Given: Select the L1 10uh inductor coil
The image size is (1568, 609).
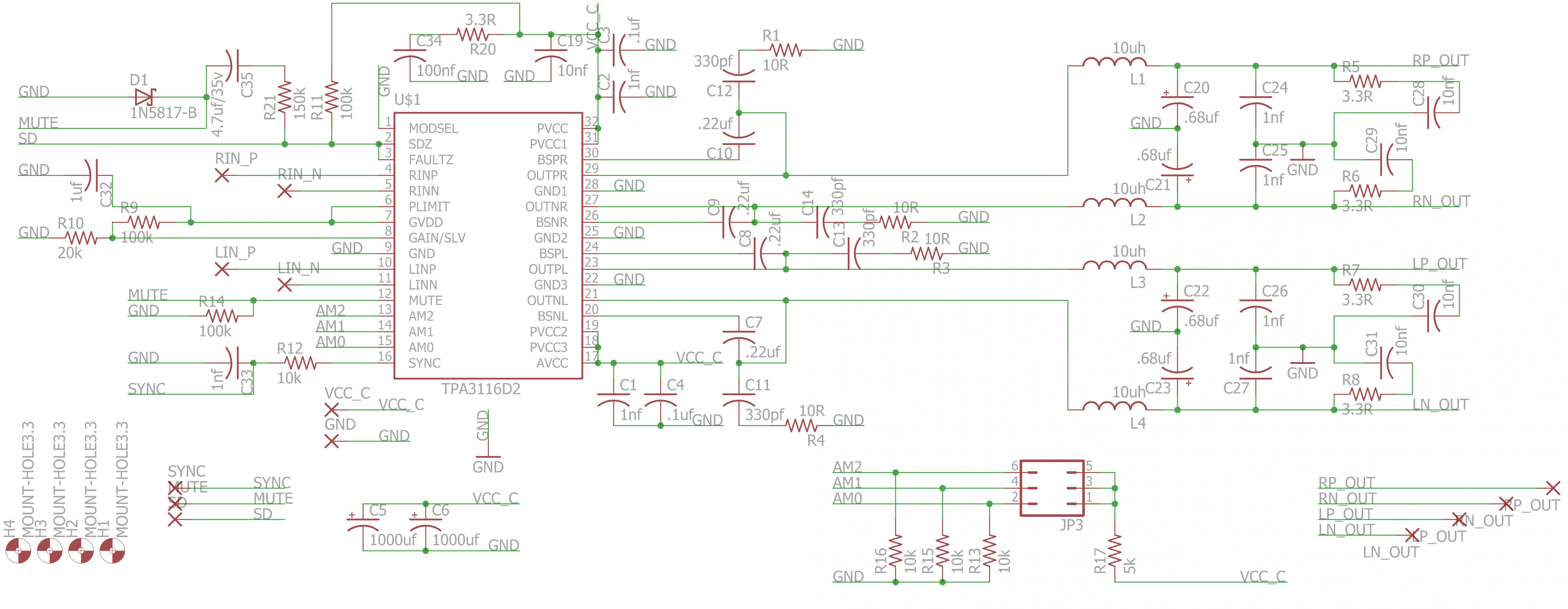Looking at the screenshot, I should coord(1115,62).
